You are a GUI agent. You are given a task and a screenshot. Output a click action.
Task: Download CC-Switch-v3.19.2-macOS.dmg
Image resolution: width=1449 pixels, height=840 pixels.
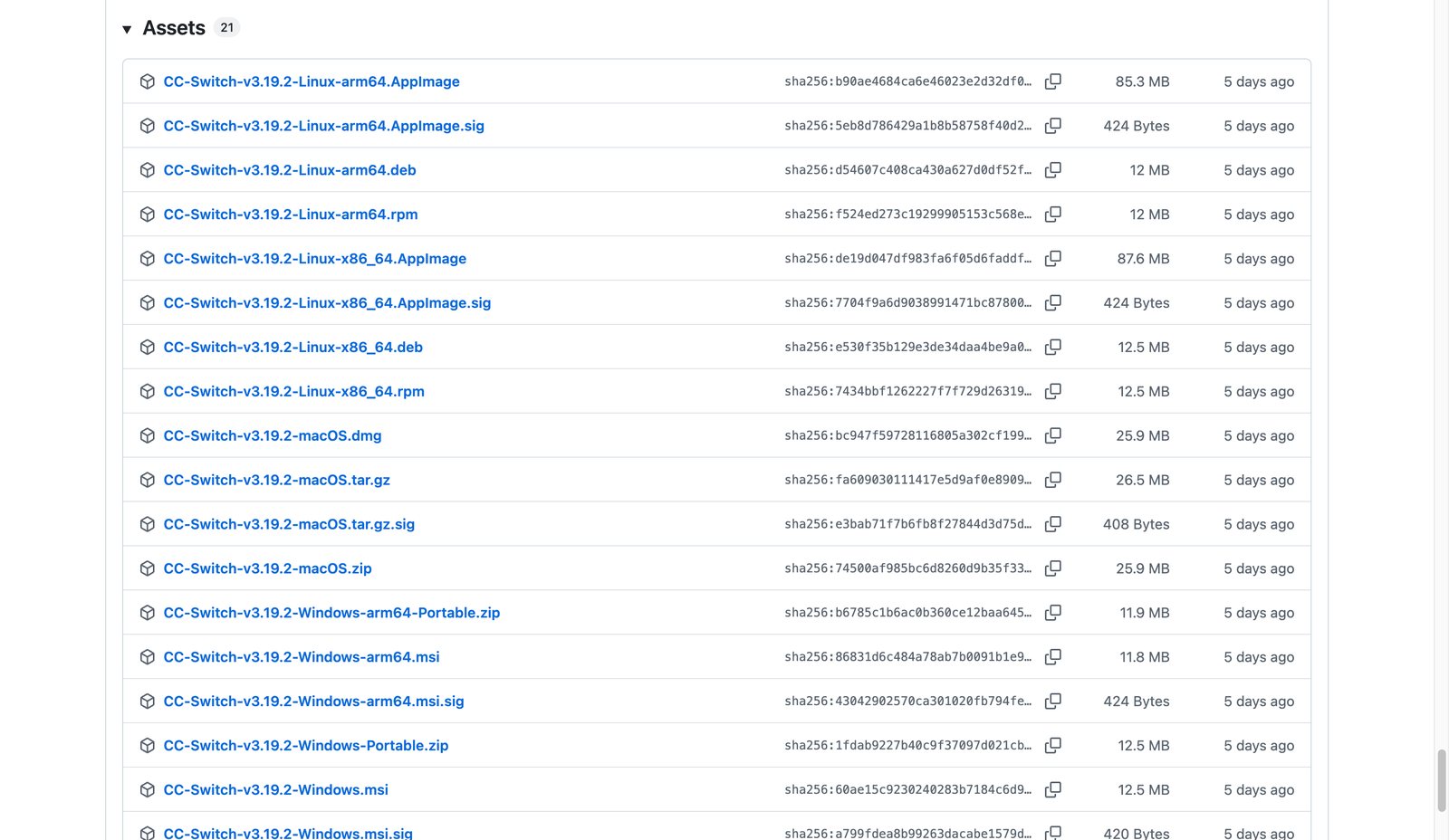tap(273, 435)
